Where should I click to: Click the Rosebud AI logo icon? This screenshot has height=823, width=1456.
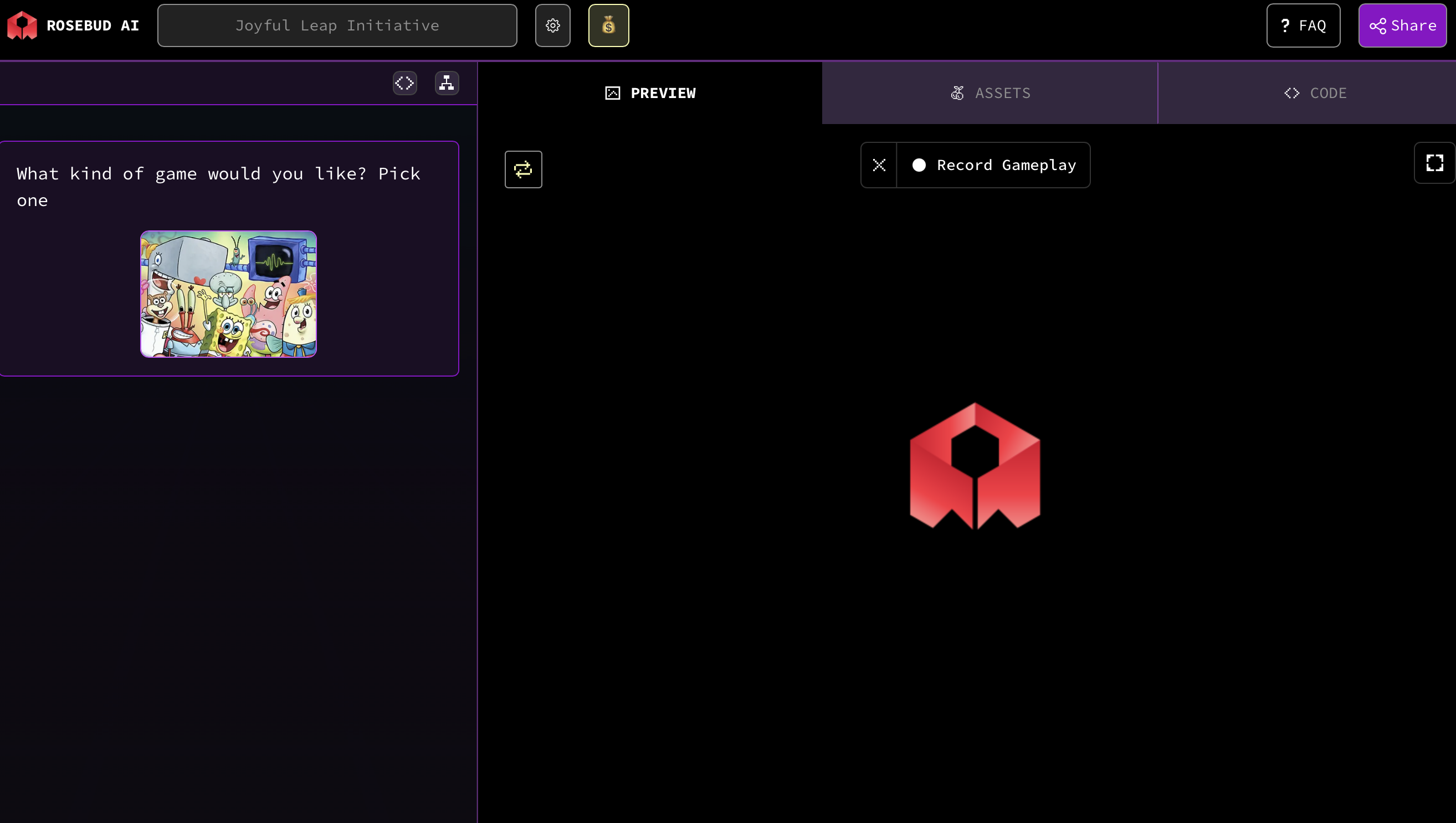point(22,25)
